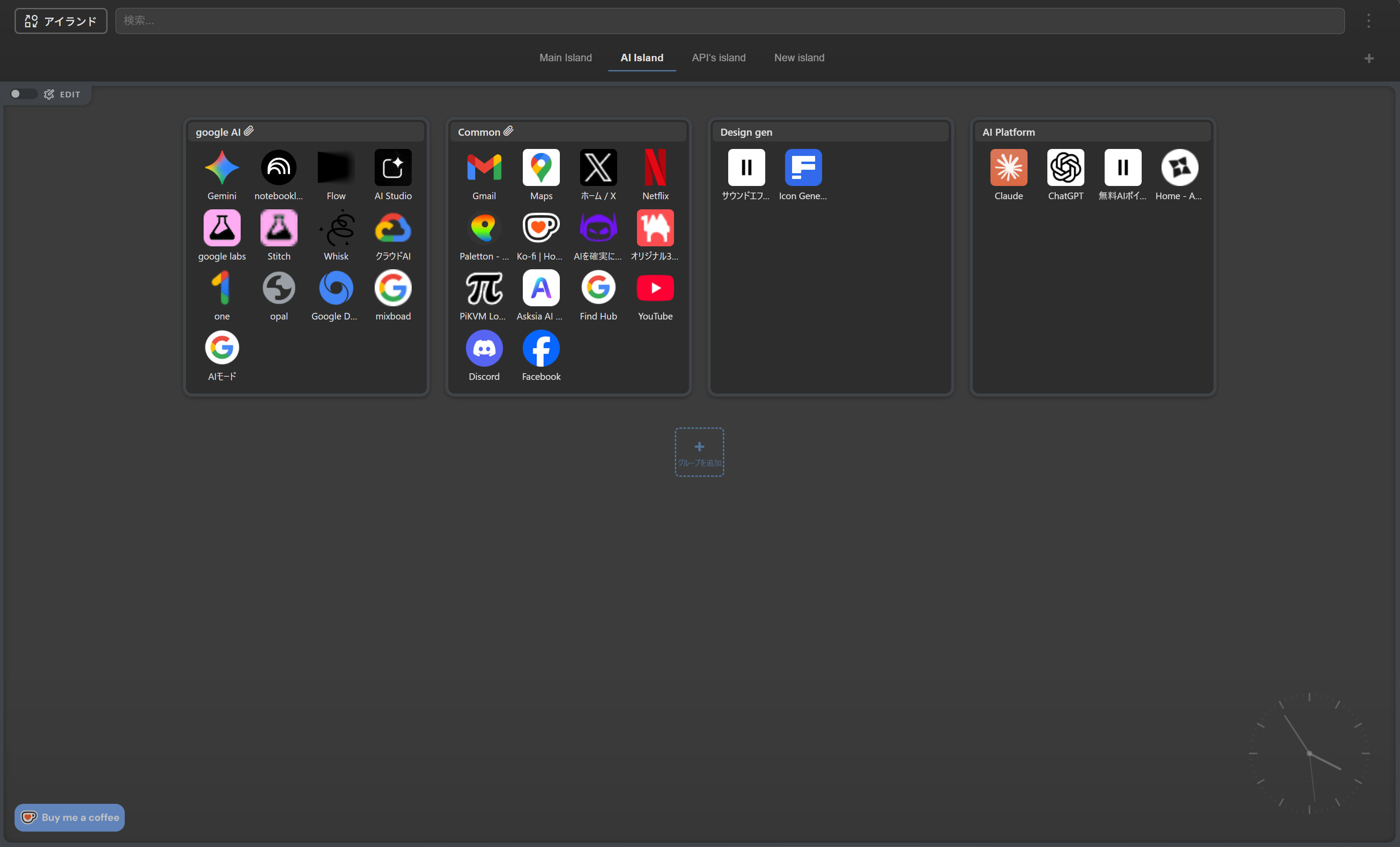Switch to the Main Island tab

566,57
